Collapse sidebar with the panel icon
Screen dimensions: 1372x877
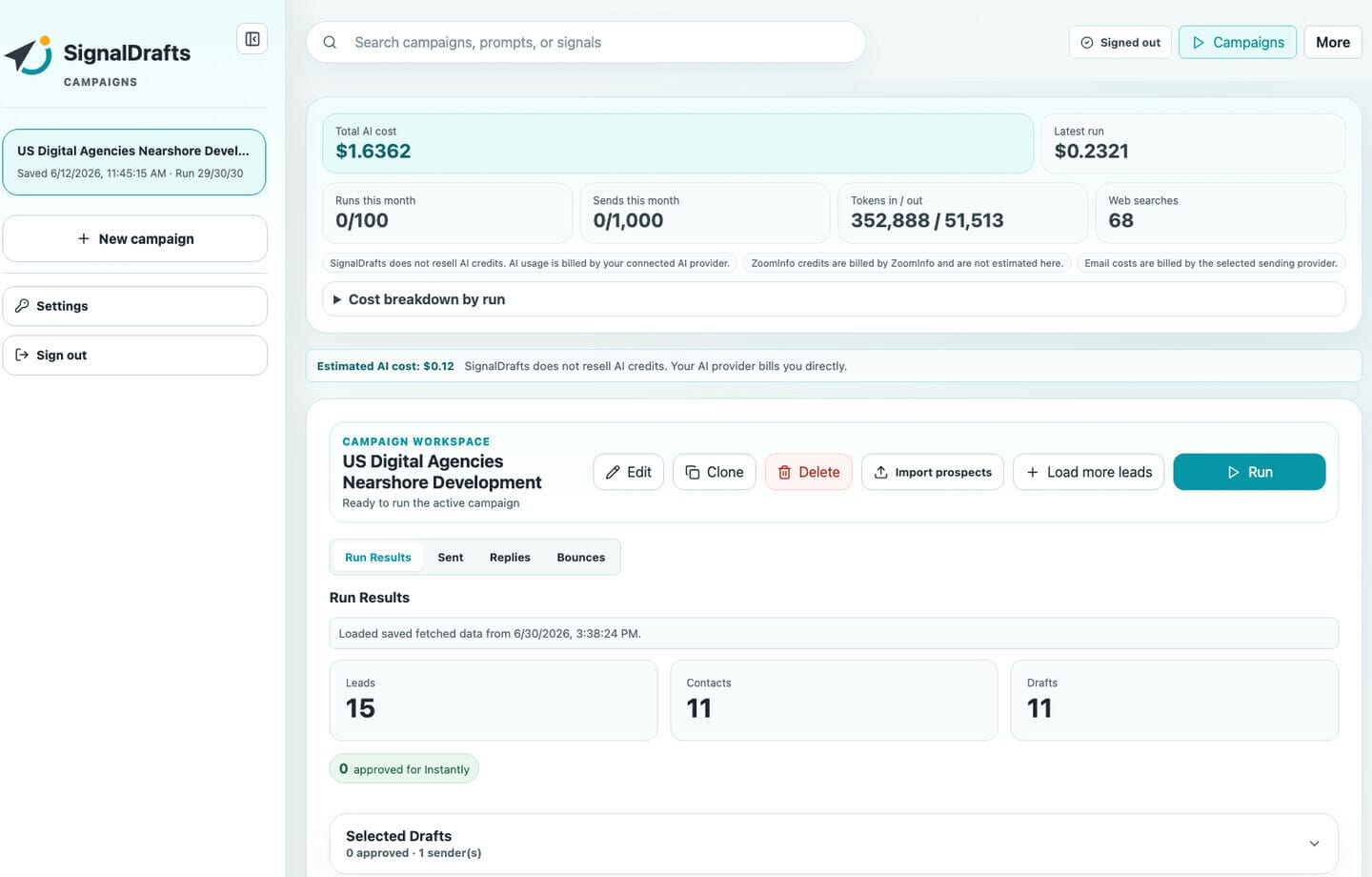click(252, 39)
